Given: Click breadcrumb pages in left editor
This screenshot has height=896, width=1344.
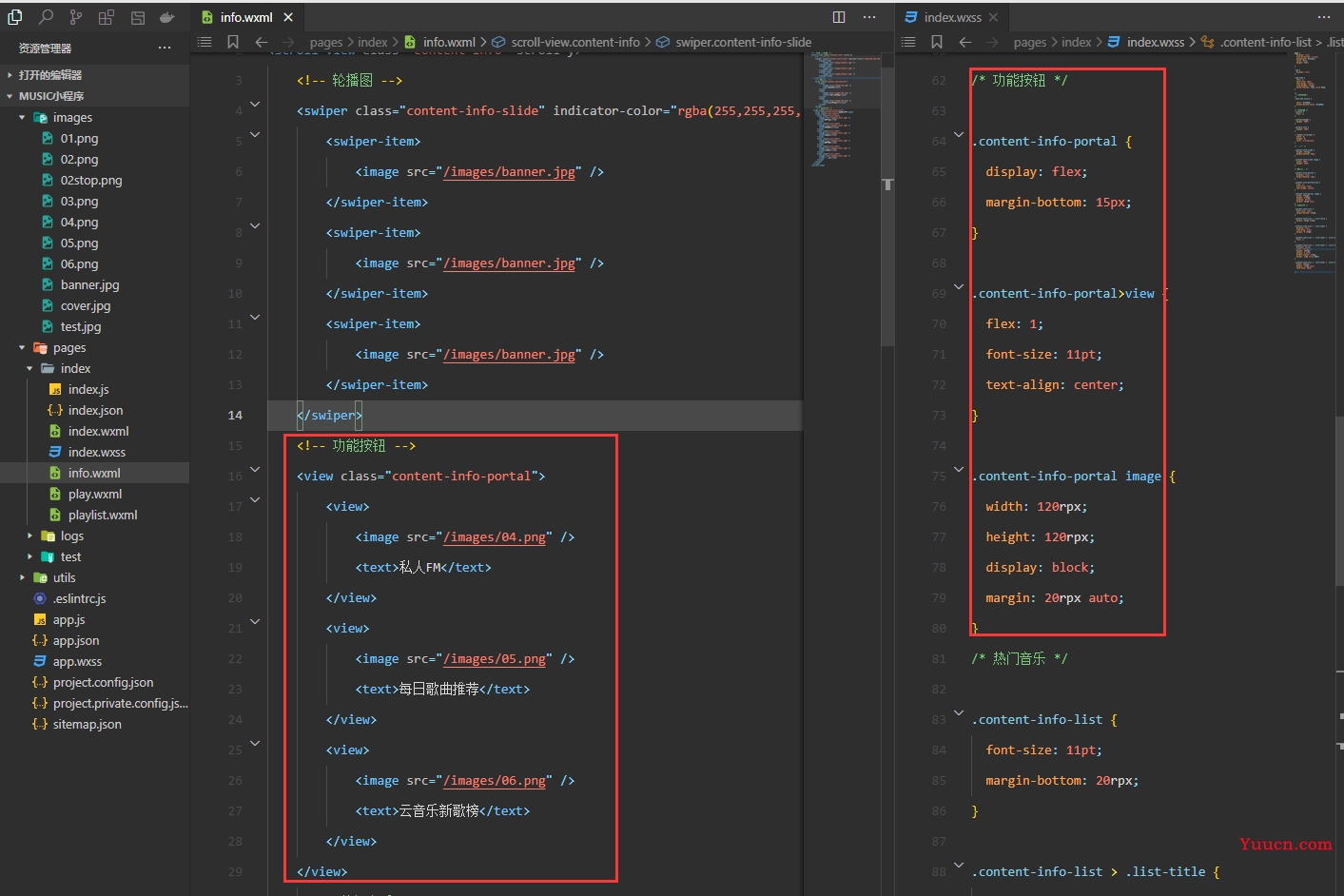Looking at the screenshot, I should [x=326, y=42].
